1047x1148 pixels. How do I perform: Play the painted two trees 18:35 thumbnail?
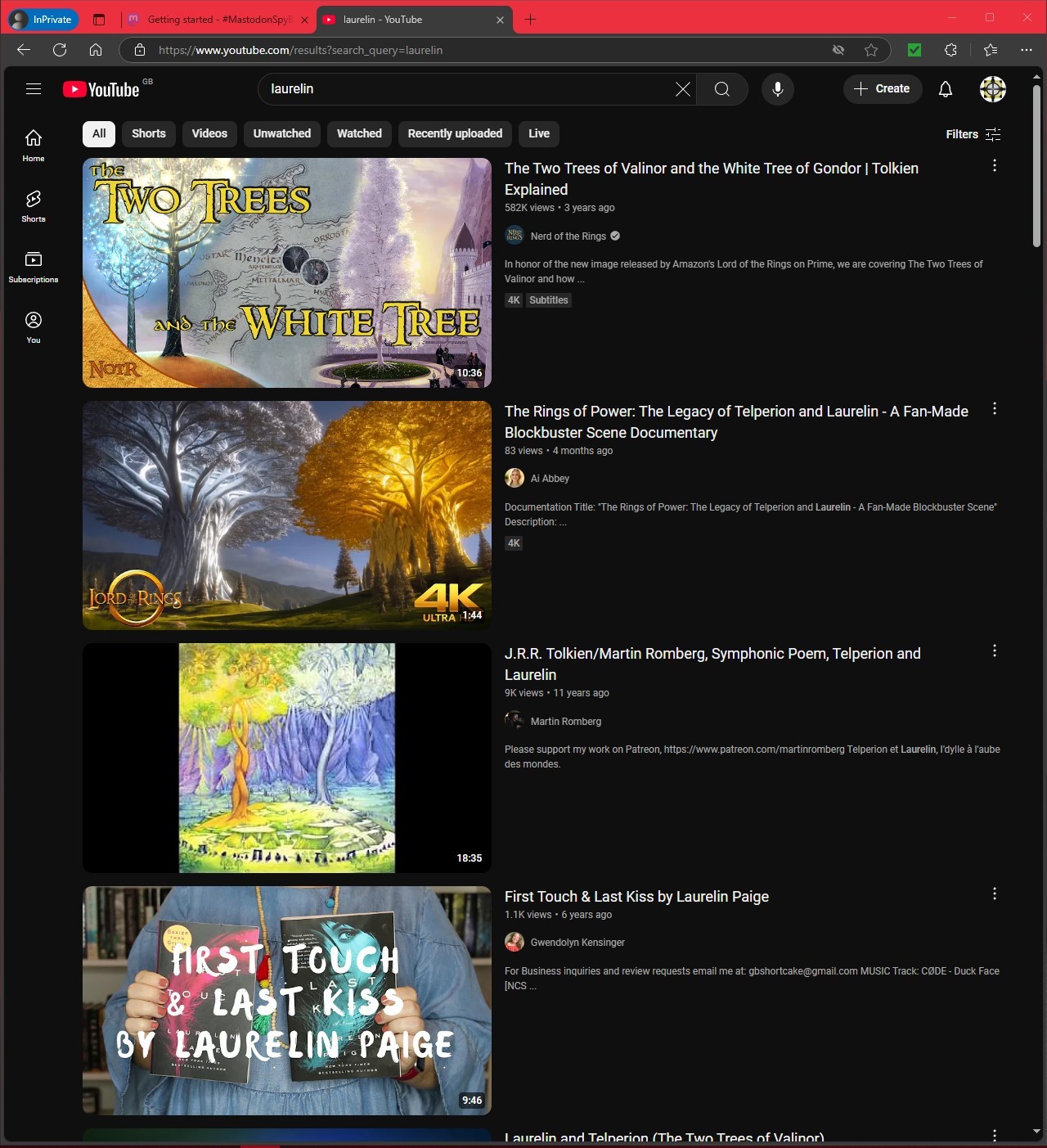pos(287,758)
